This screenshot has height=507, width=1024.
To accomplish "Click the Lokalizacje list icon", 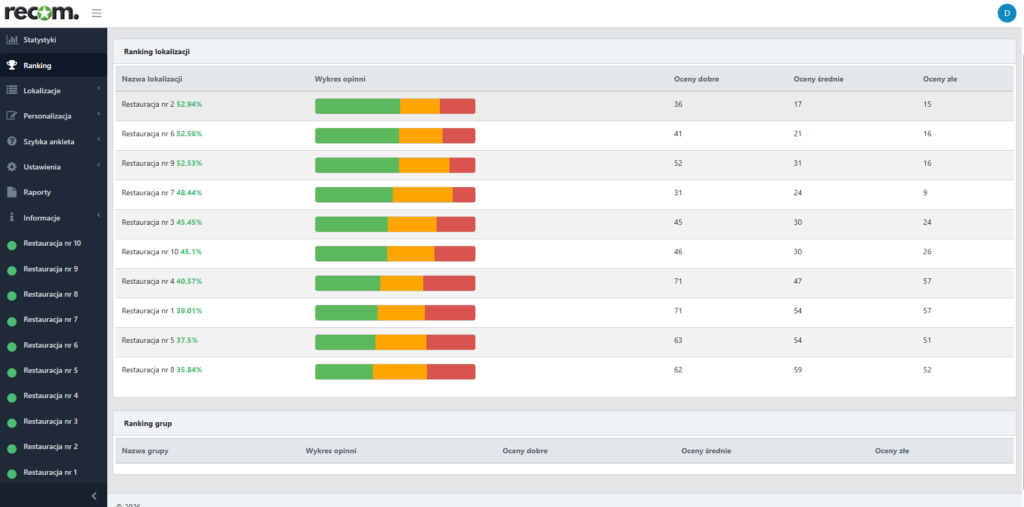I will 12,91.
